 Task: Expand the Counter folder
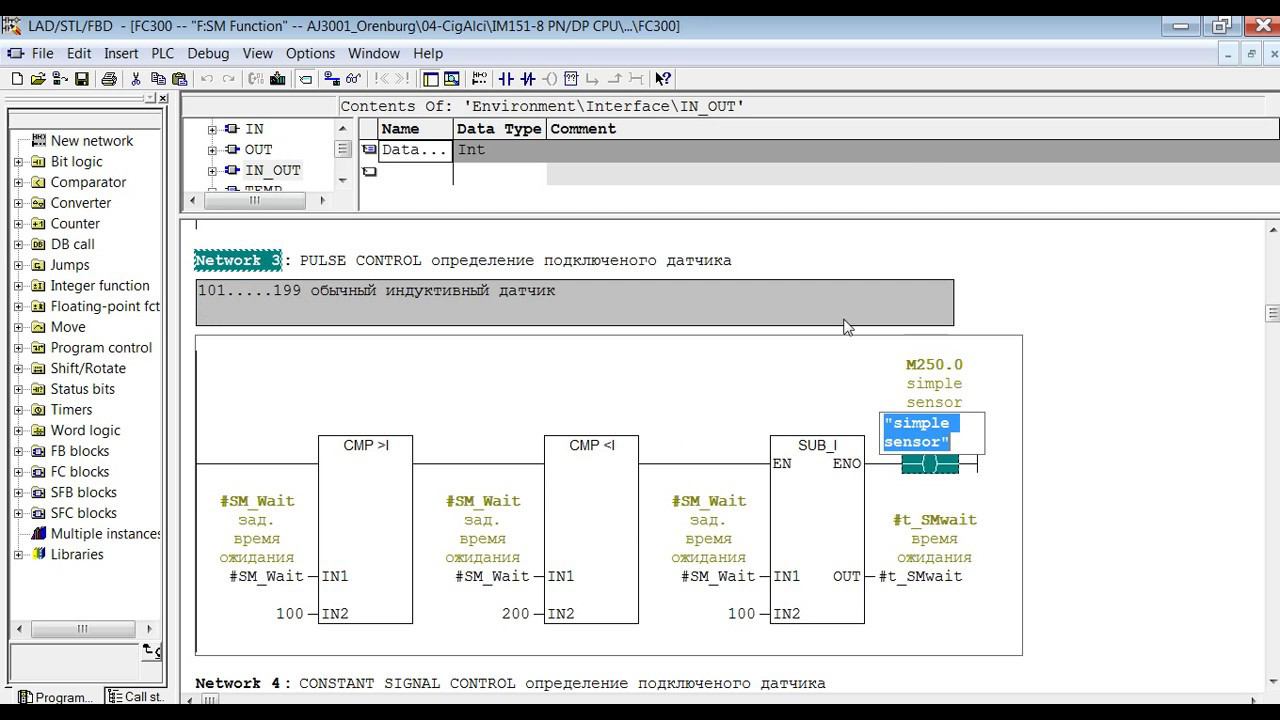point(19,224)
